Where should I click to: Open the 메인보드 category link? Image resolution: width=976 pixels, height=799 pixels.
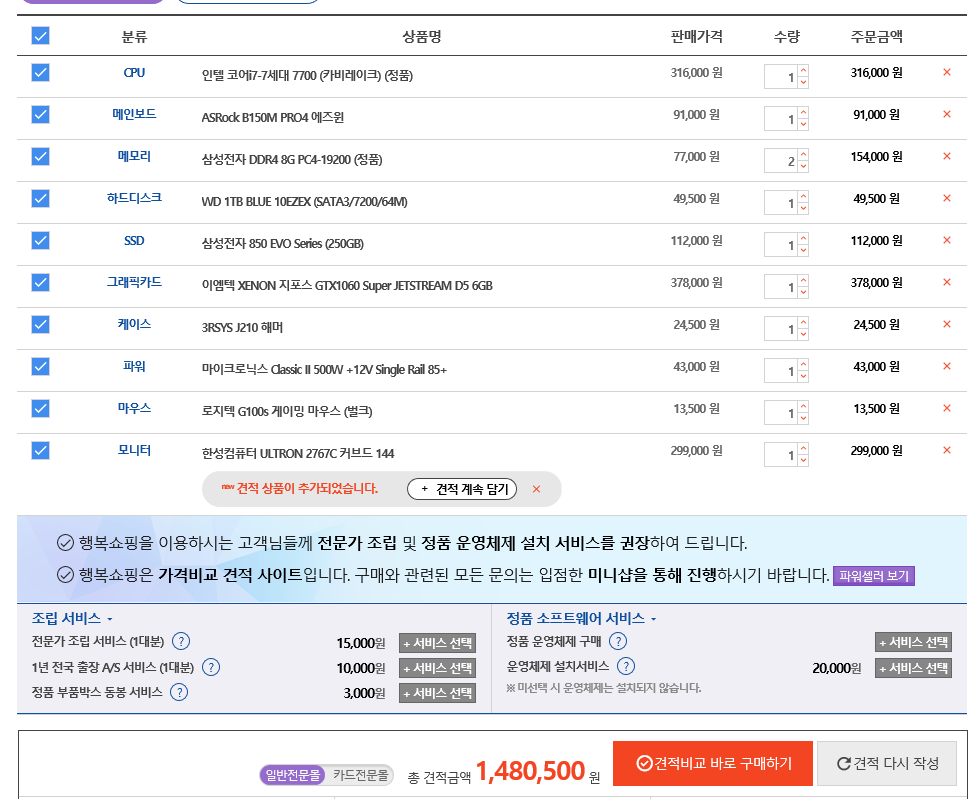(134, 114)
